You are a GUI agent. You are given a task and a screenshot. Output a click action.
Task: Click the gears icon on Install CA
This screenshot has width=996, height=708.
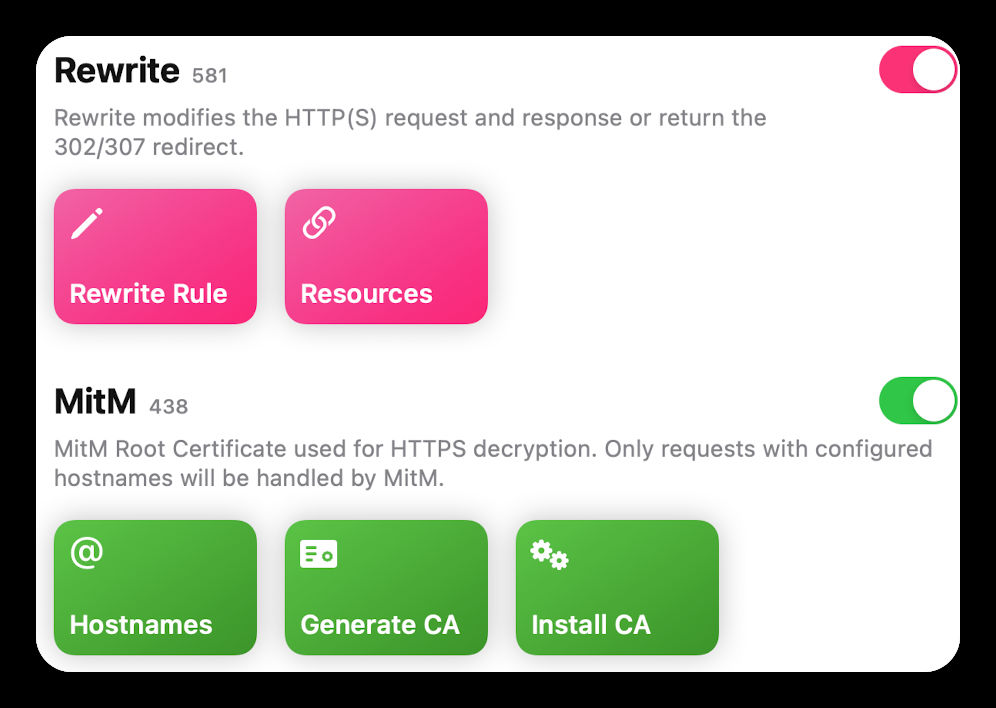(549, 554)
